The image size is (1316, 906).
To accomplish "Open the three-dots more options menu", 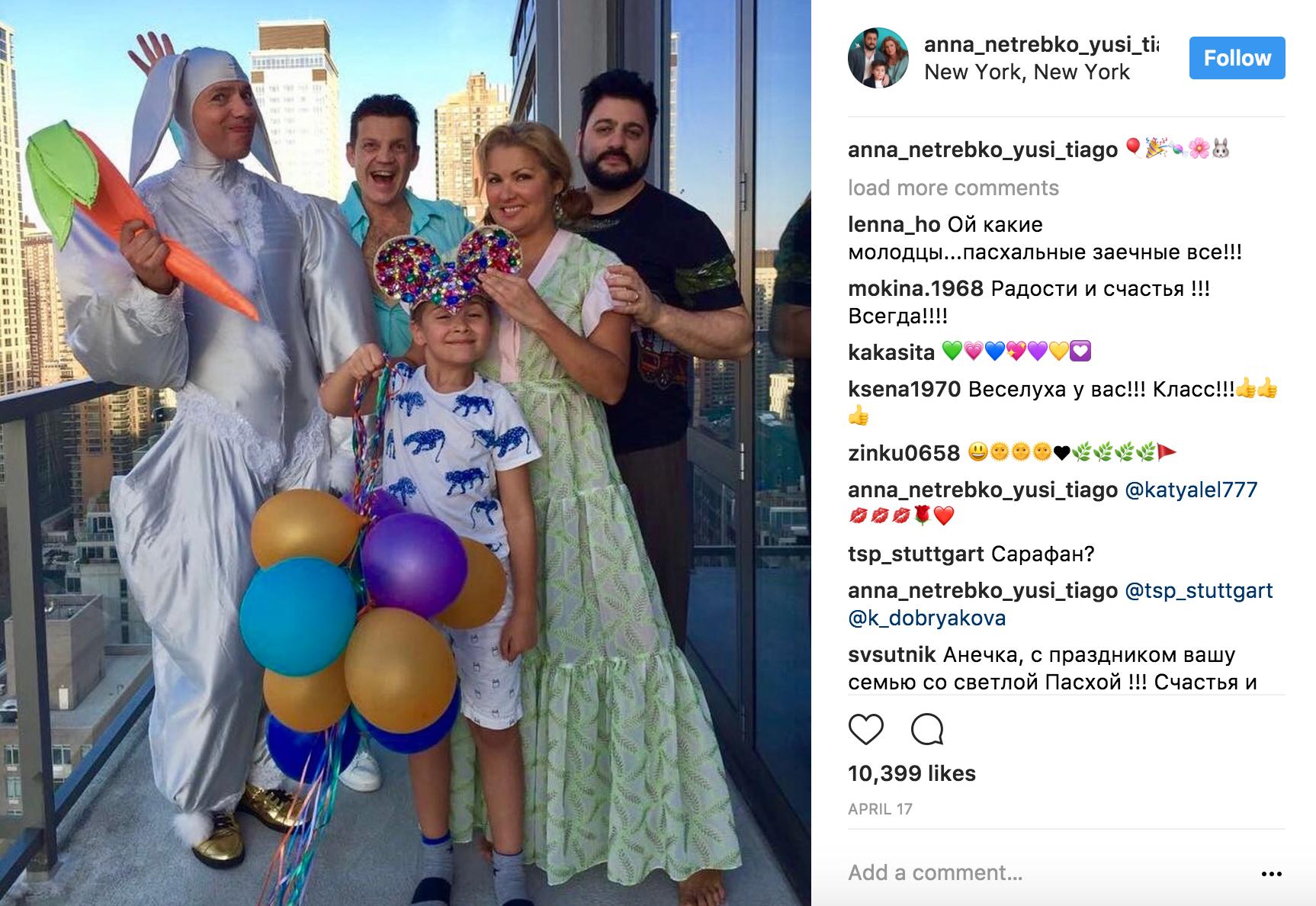I will pos(1272,874).
